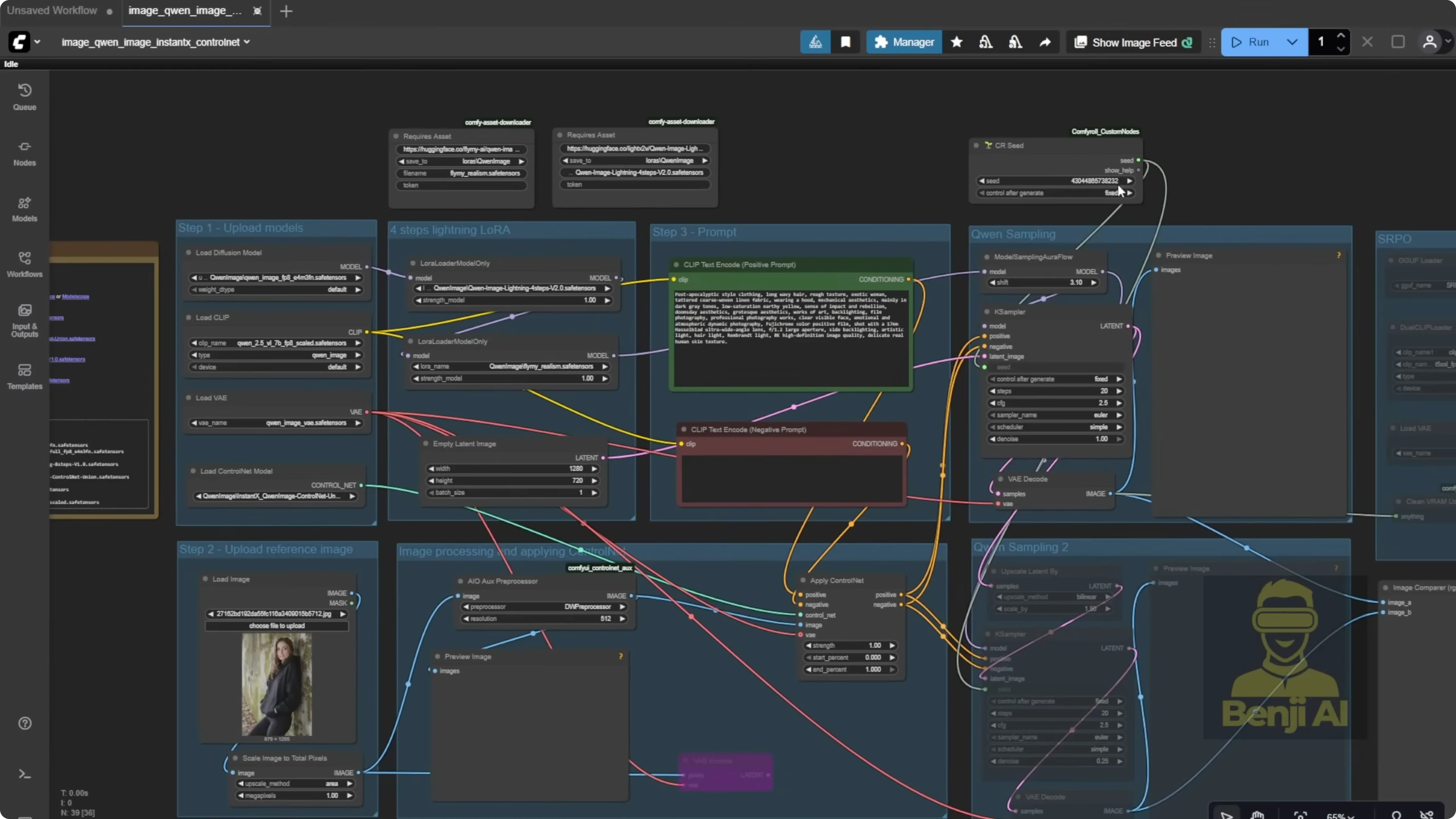The width and height of the screenshot is (1456, 819).
Task: Switch to the image_qwen_image tab
Action: [183, 11]
